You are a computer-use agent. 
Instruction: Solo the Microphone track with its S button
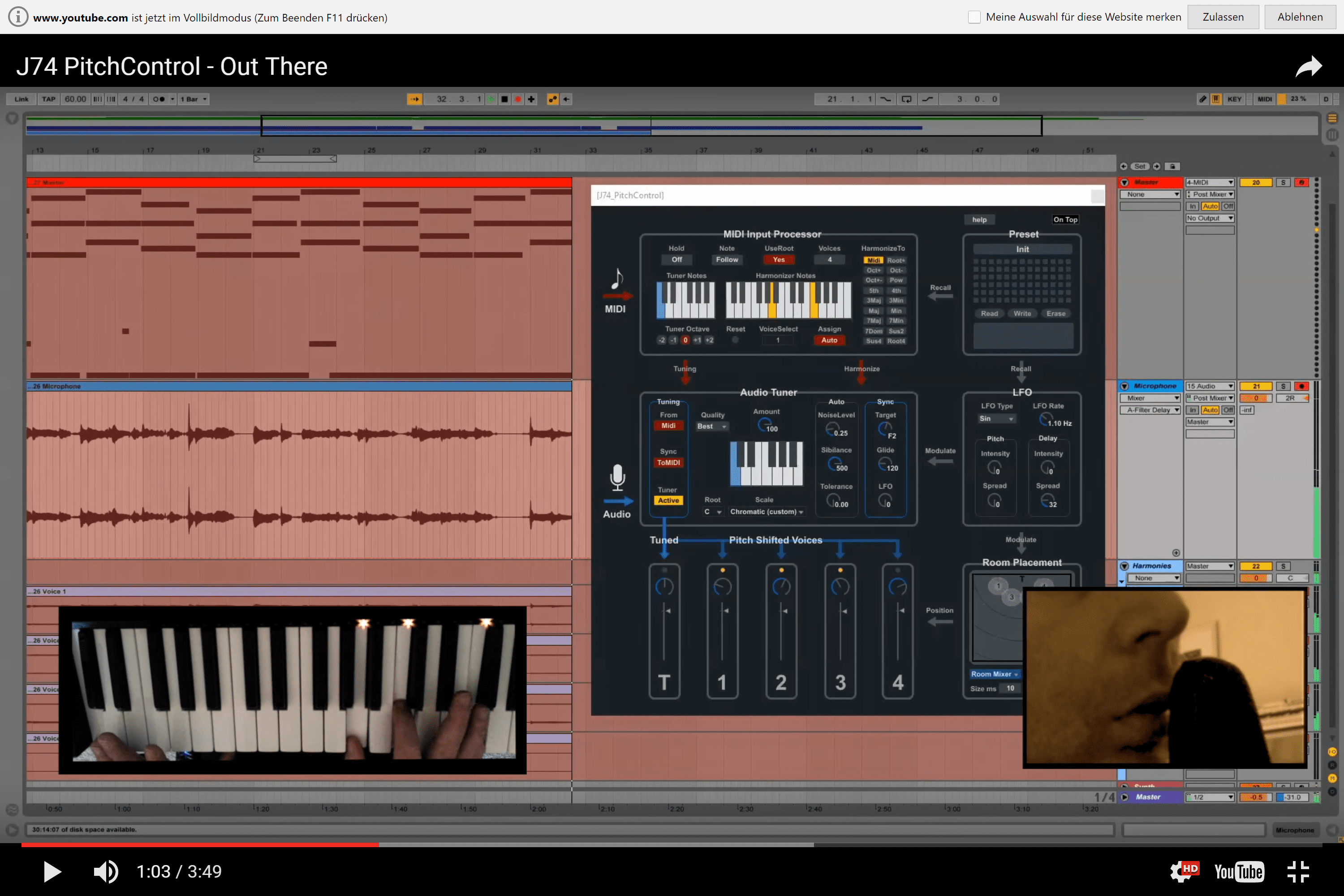point(1284,386)
